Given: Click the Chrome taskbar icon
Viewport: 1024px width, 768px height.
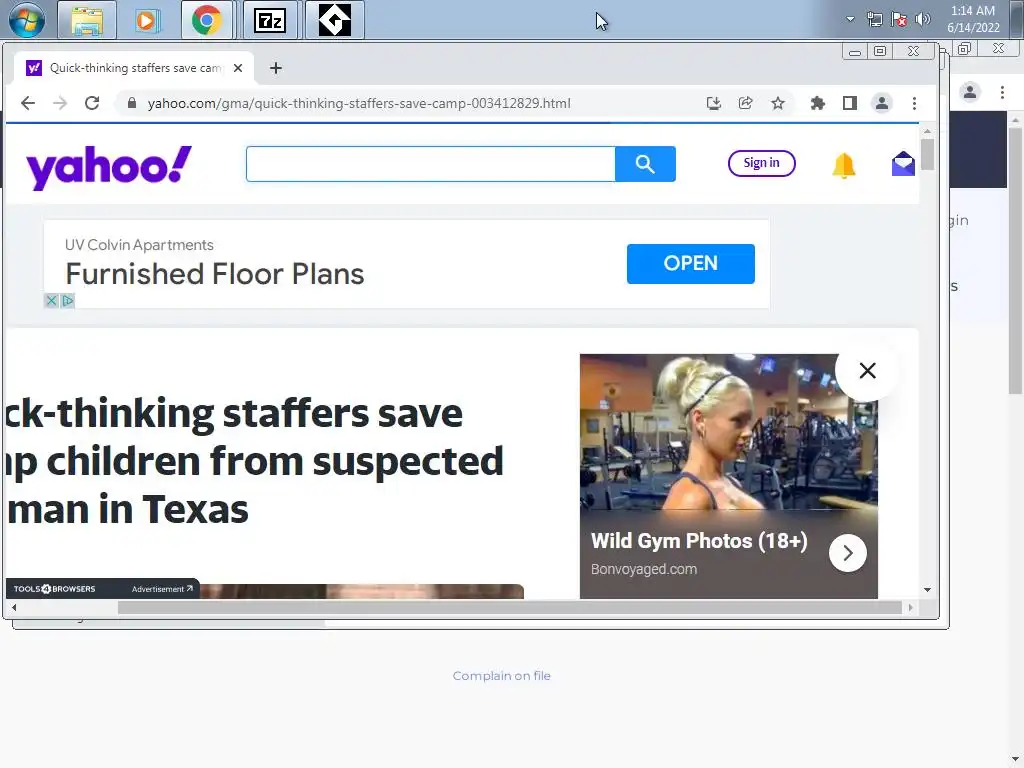Looking at the screenshot, I should [x=206, y=20].
